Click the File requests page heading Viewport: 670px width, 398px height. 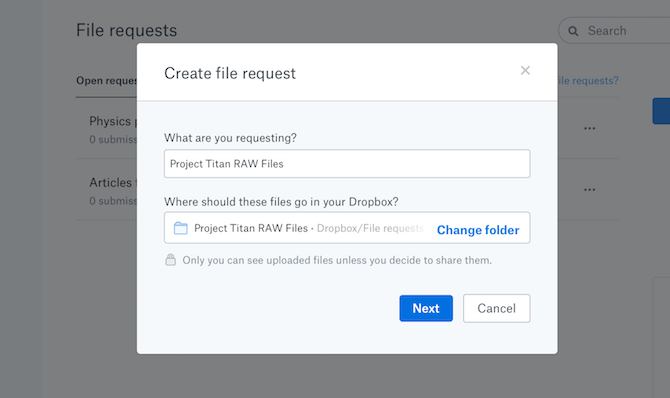[126, 30]
